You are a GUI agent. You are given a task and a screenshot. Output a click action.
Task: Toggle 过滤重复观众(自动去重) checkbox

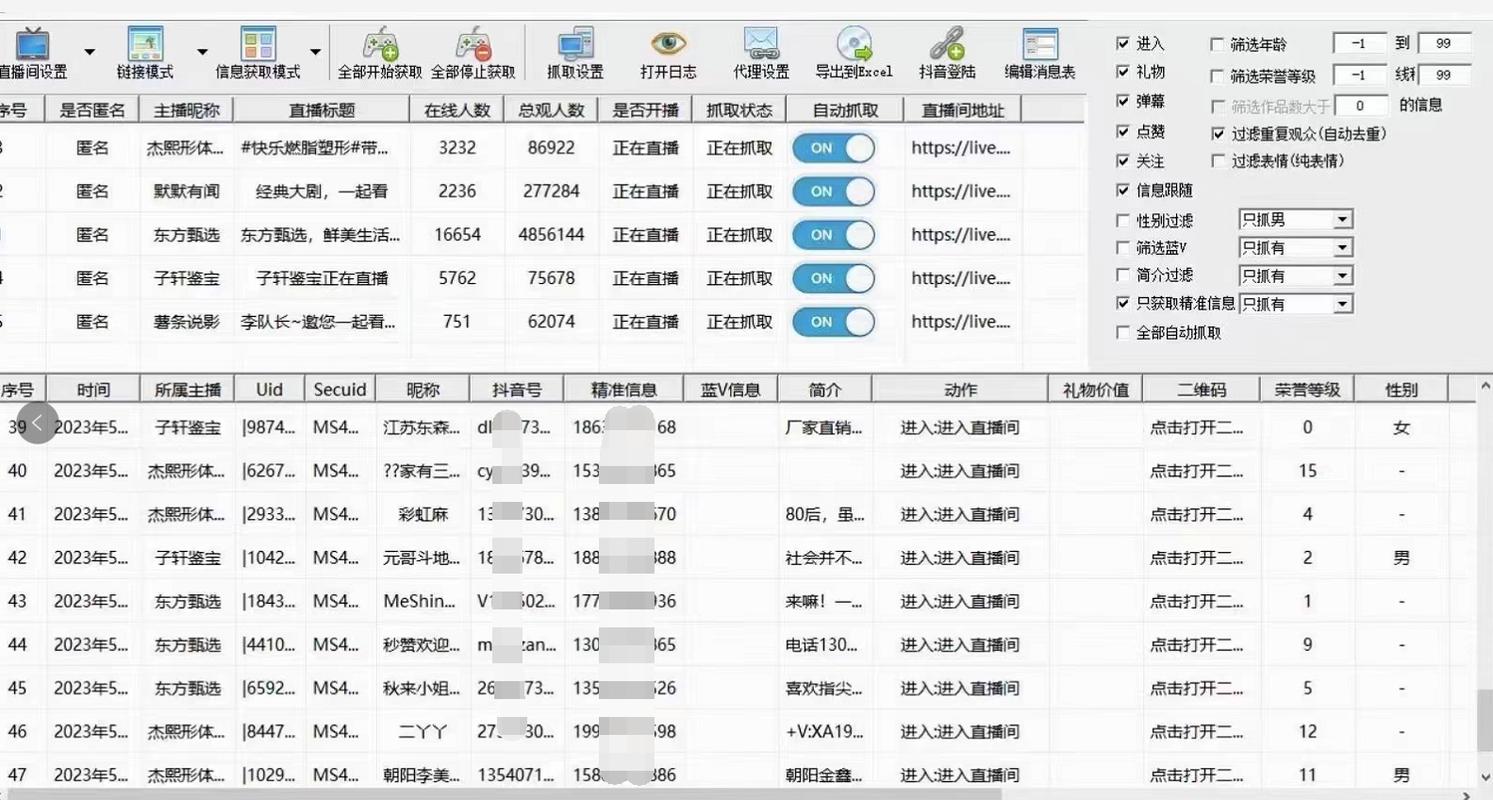[1217, 133]
